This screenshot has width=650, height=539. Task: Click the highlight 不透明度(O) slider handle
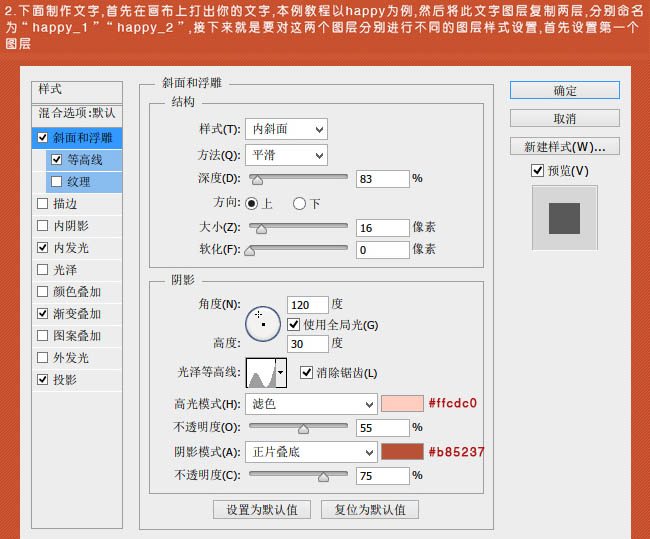click(303, 429)
